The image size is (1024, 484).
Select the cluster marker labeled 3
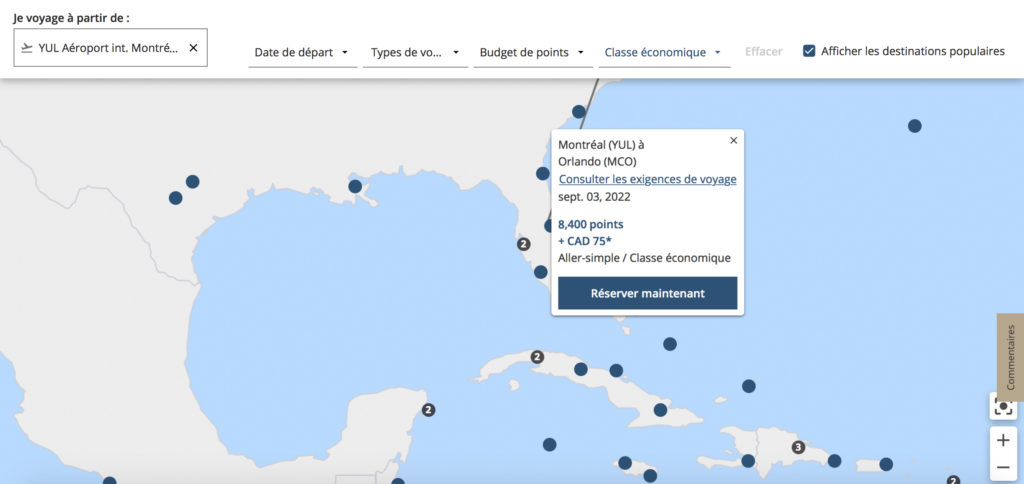click(798, 447)
